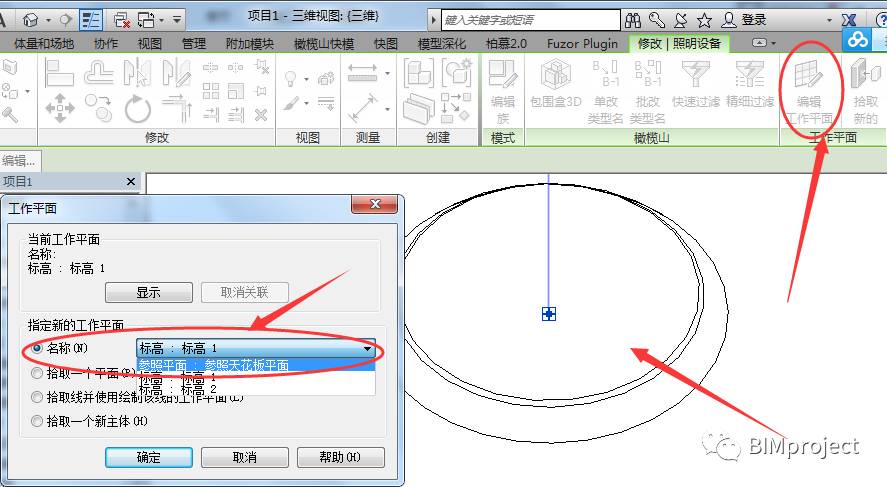Close the 项目1 project browser panel
Viewport: 887px width, 487px height.
click(x=131, y=182)
